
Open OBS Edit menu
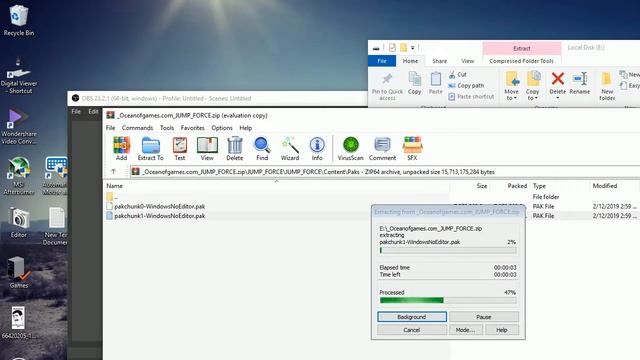coord(93,111)
